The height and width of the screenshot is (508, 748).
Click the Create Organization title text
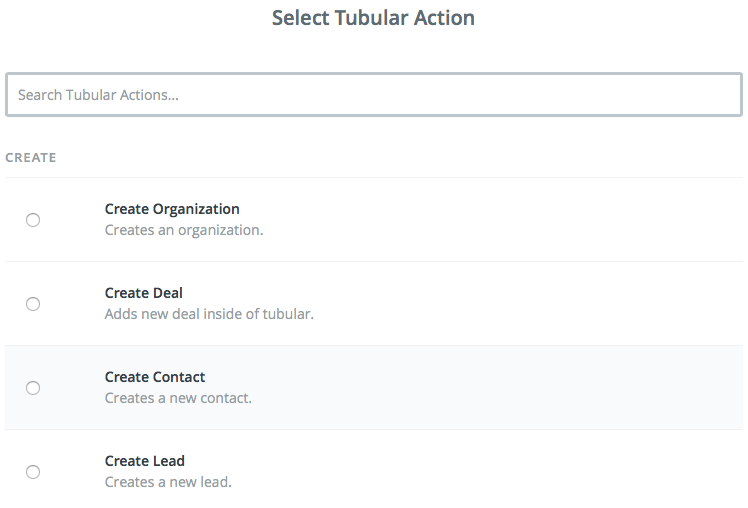click(172, 209)
